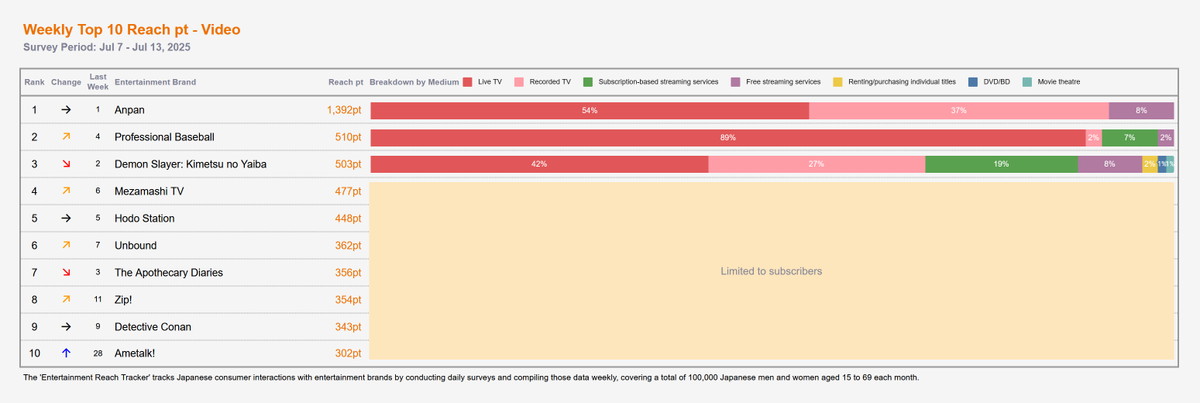This screenshot has width=1200, height=403.
Task: Click the right arrow icon for Detective Conan
Action: coord(66,327)
